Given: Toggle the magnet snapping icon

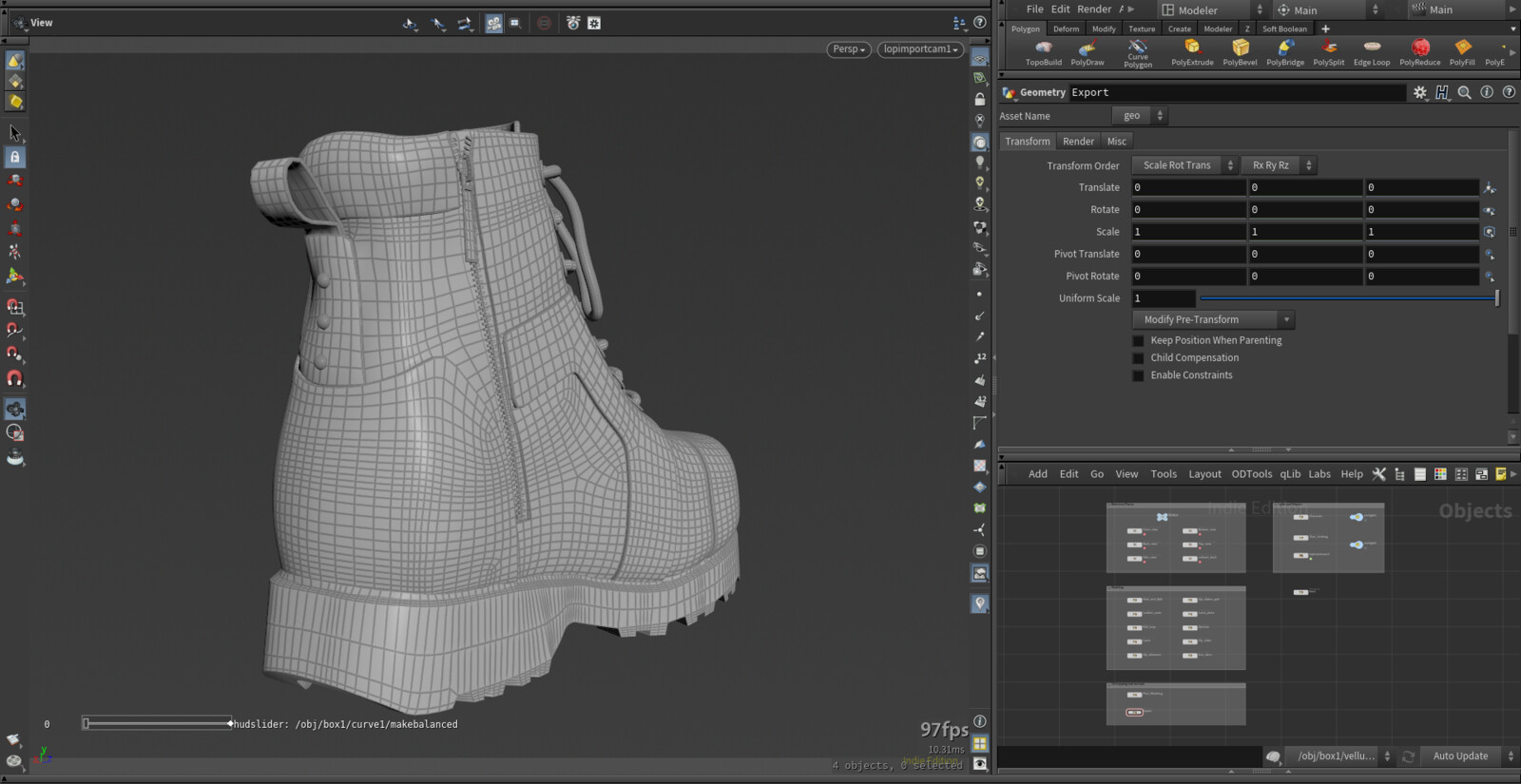Looking at the screenshot, I should click(14, 378).
